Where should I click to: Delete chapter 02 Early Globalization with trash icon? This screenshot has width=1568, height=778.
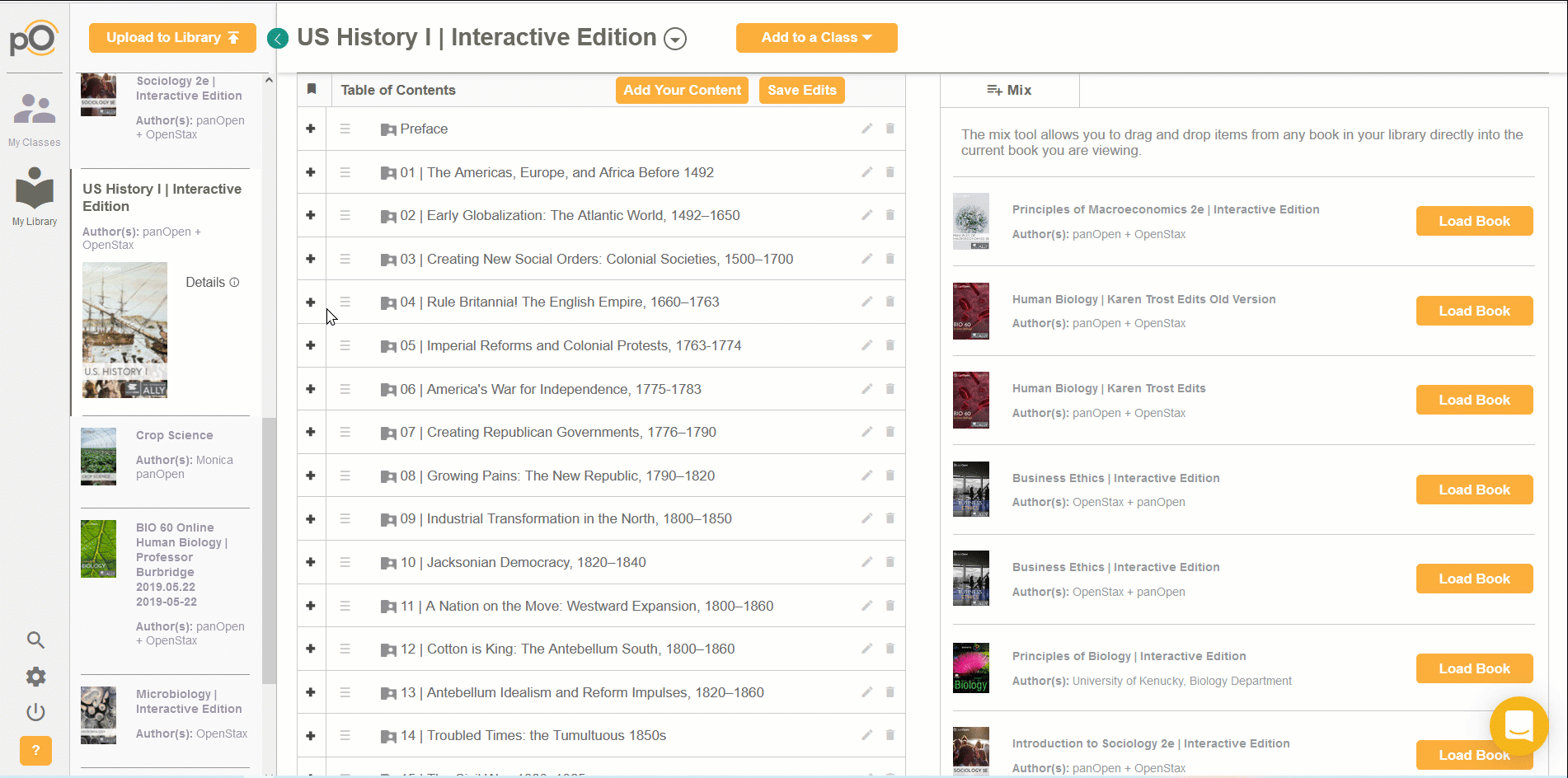coord(890,215)
